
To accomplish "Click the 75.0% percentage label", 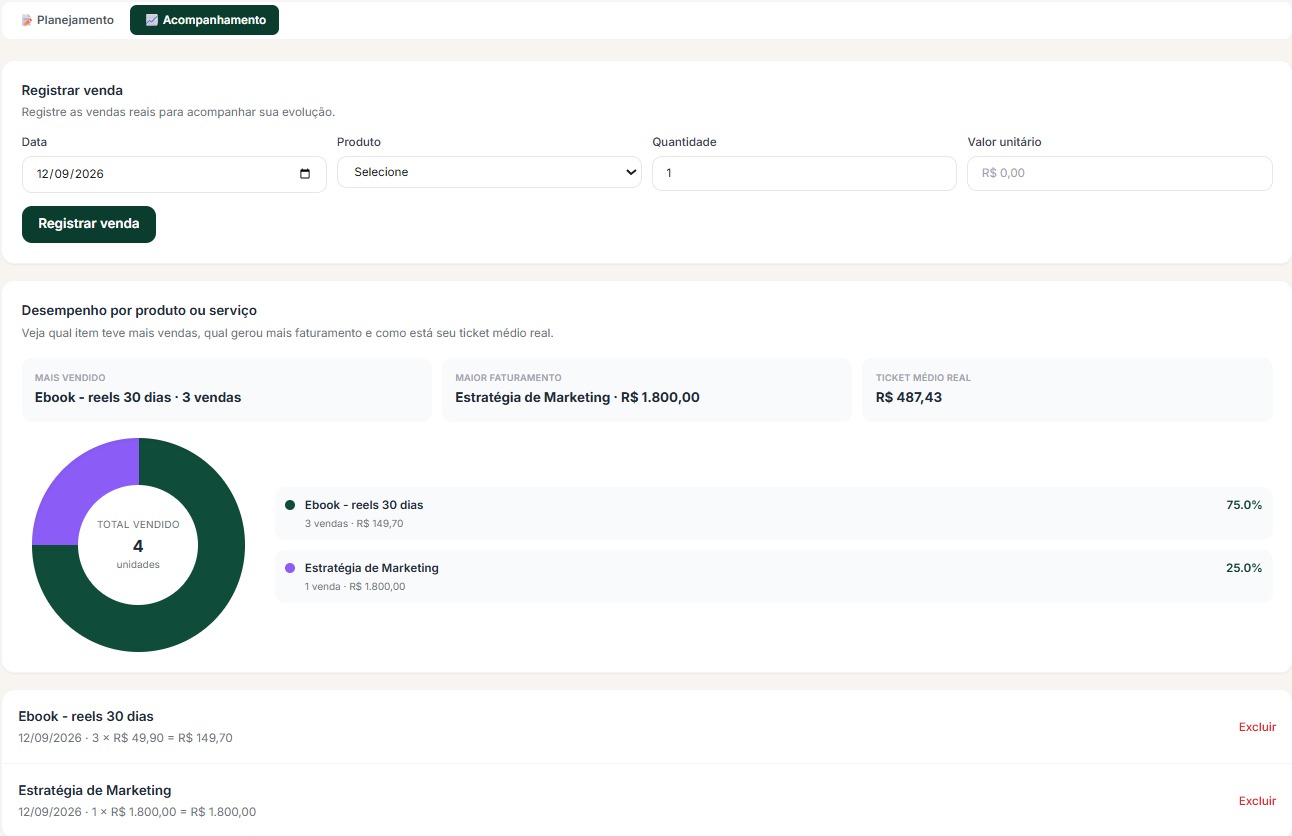I will point(1244,505).
